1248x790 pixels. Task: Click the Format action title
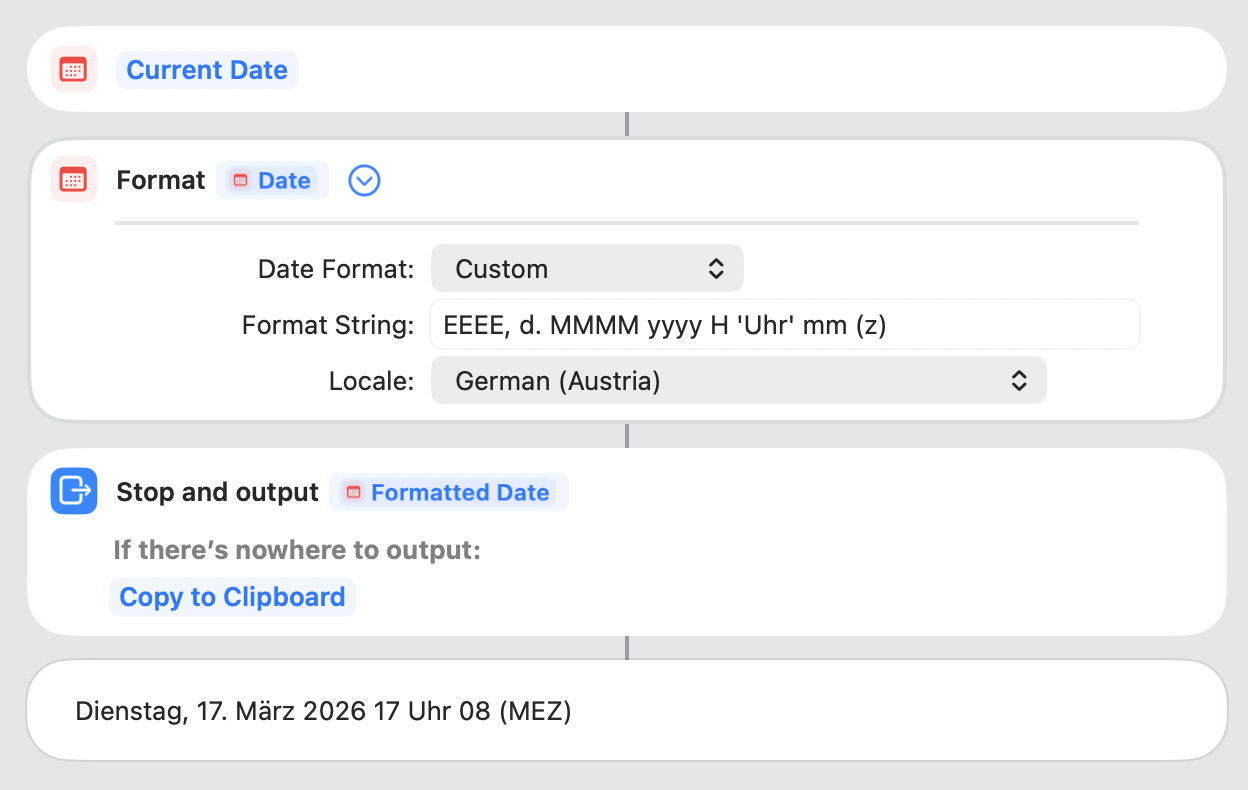161,180
